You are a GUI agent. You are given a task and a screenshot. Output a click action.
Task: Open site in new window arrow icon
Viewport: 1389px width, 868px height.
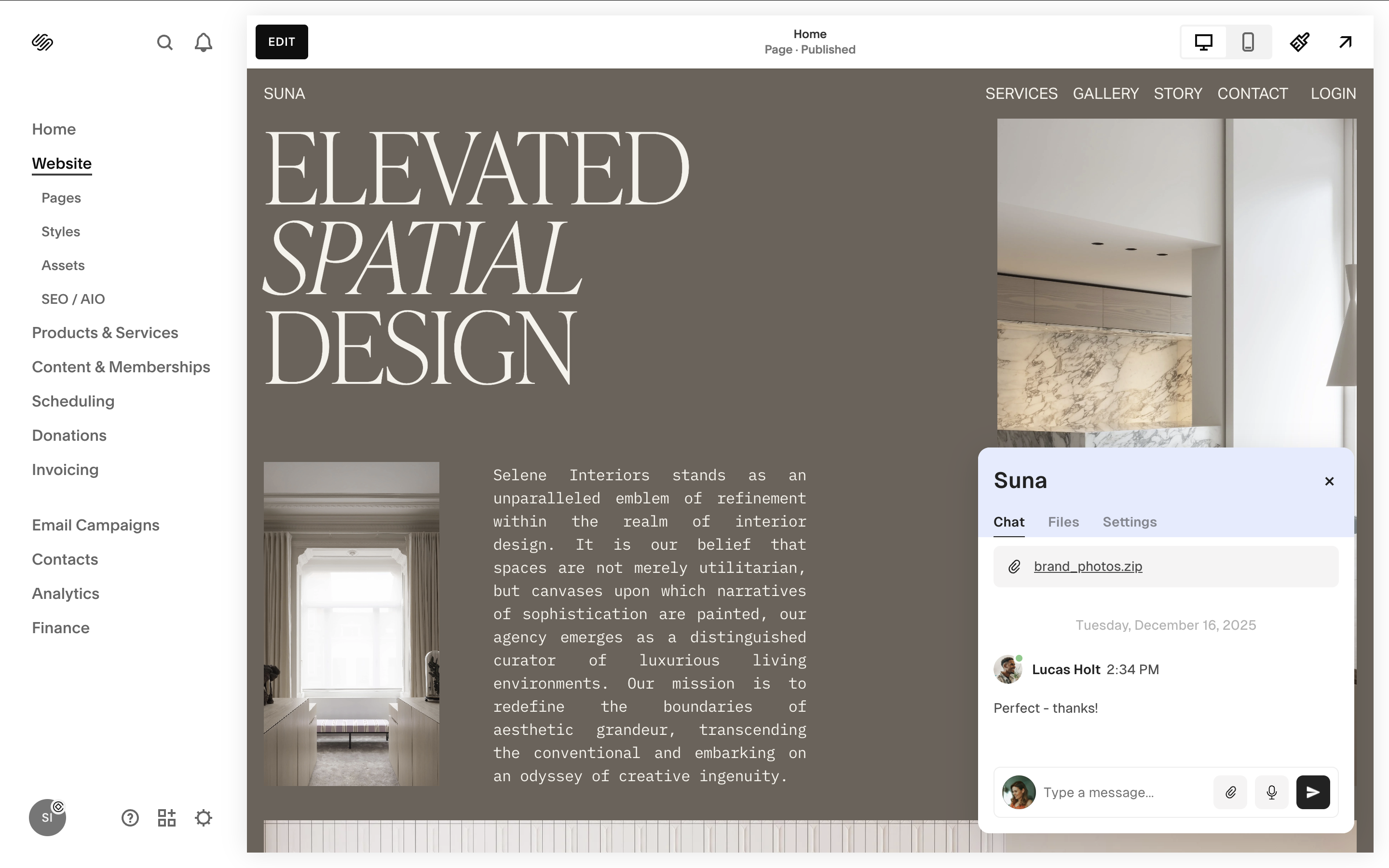[1346, 42]
